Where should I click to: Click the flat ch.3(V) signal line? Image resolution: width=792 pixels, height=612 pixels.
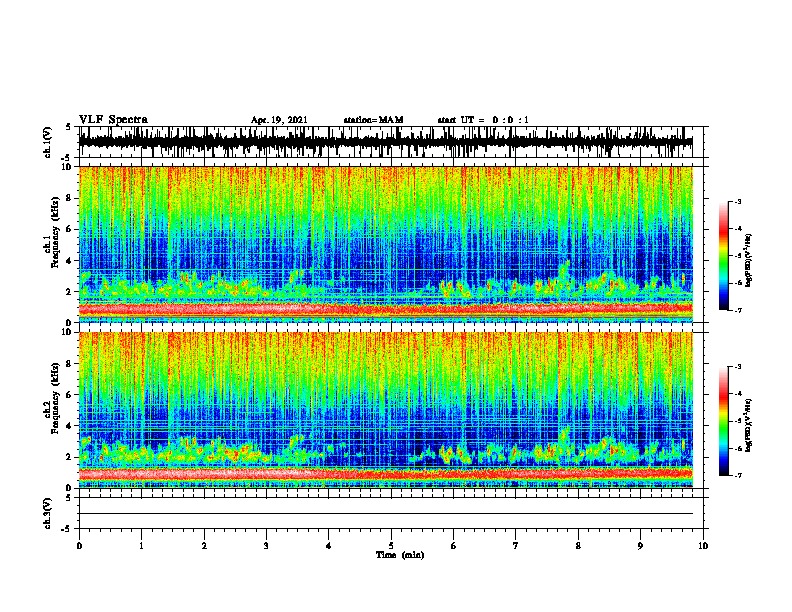point(386,514)
